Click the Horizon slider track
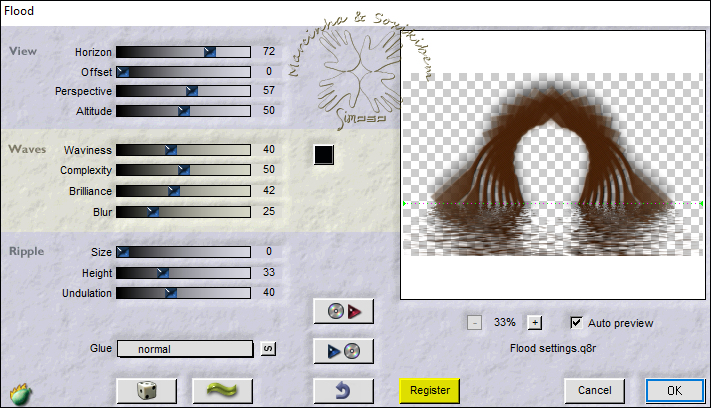The width and height of the screenshot is (711, 408). pos(183,51)
